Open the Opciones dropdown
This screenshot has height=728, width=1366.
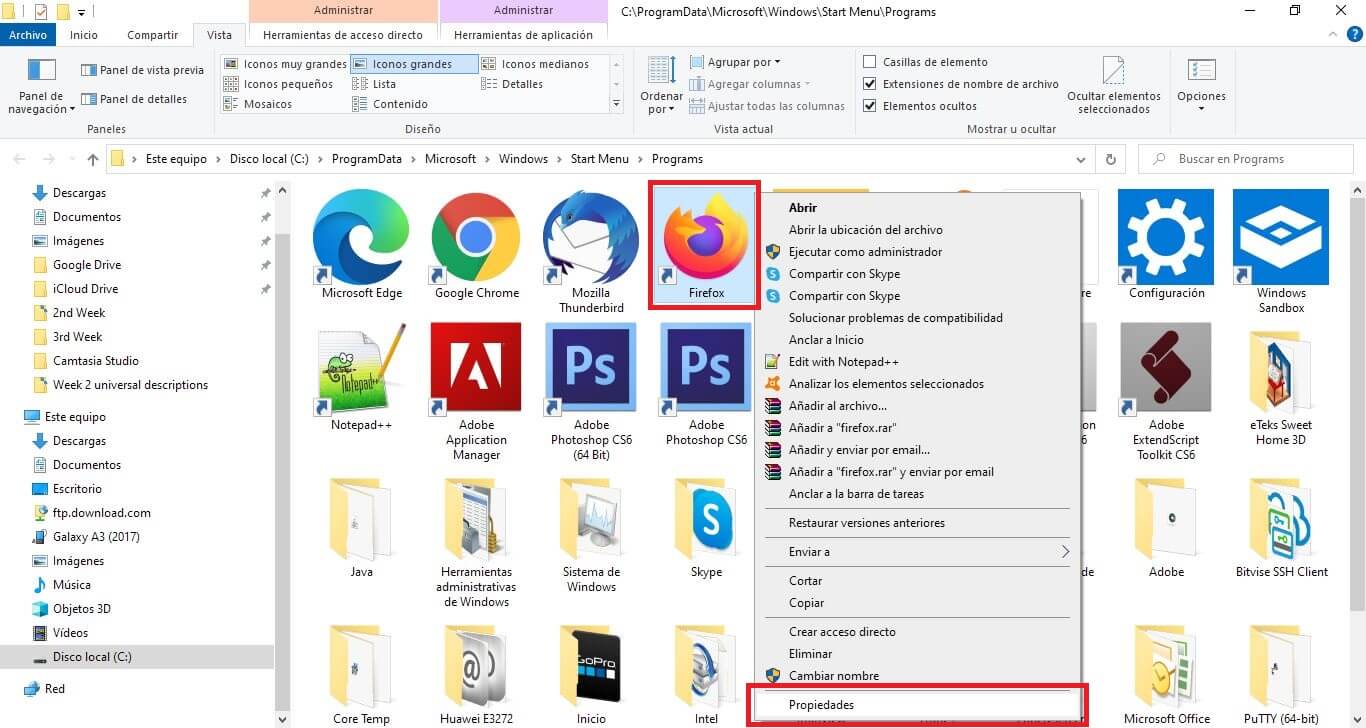point(1201,85)
